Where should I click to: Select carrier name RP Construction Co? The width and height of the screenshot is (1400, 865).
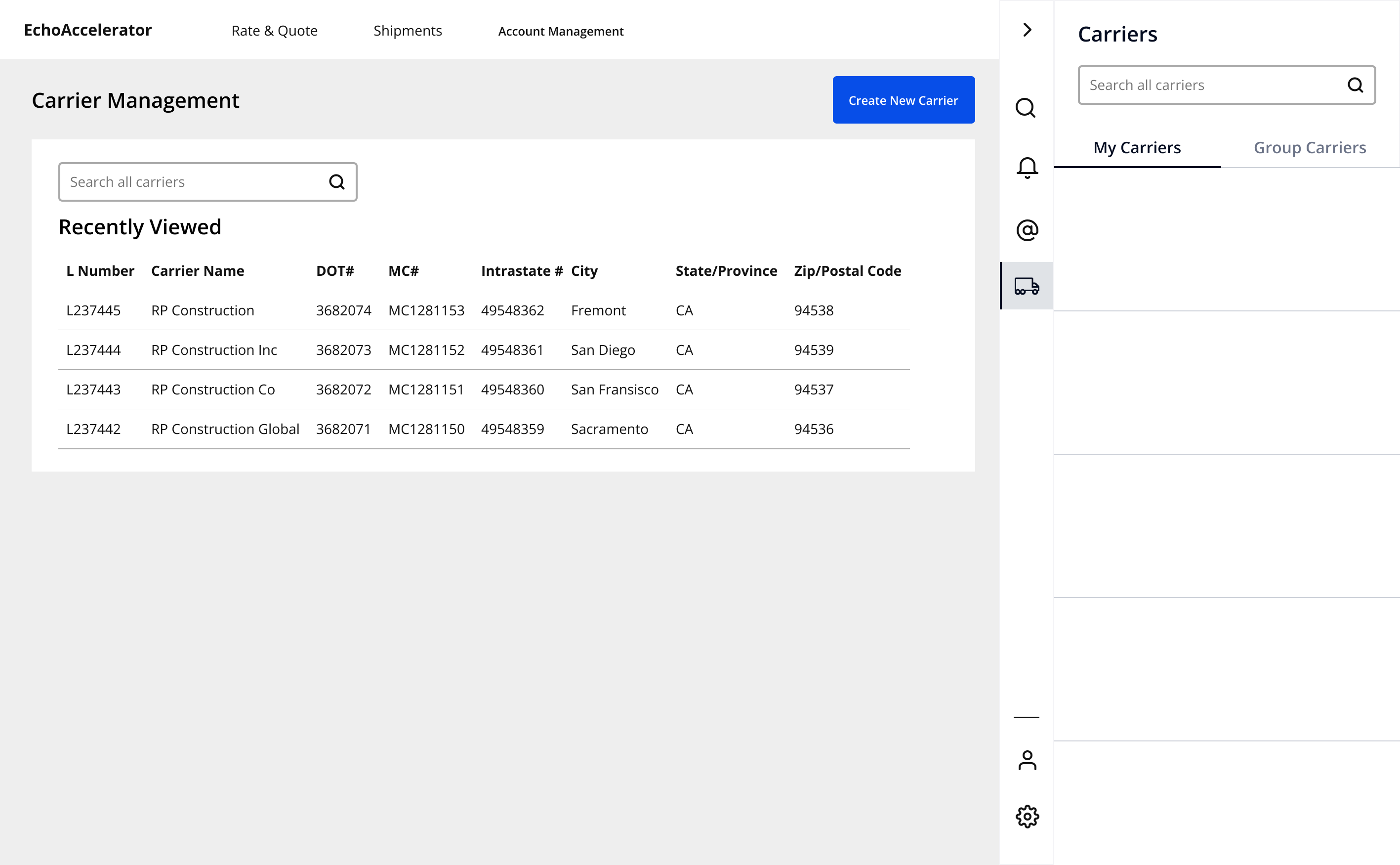212,389
